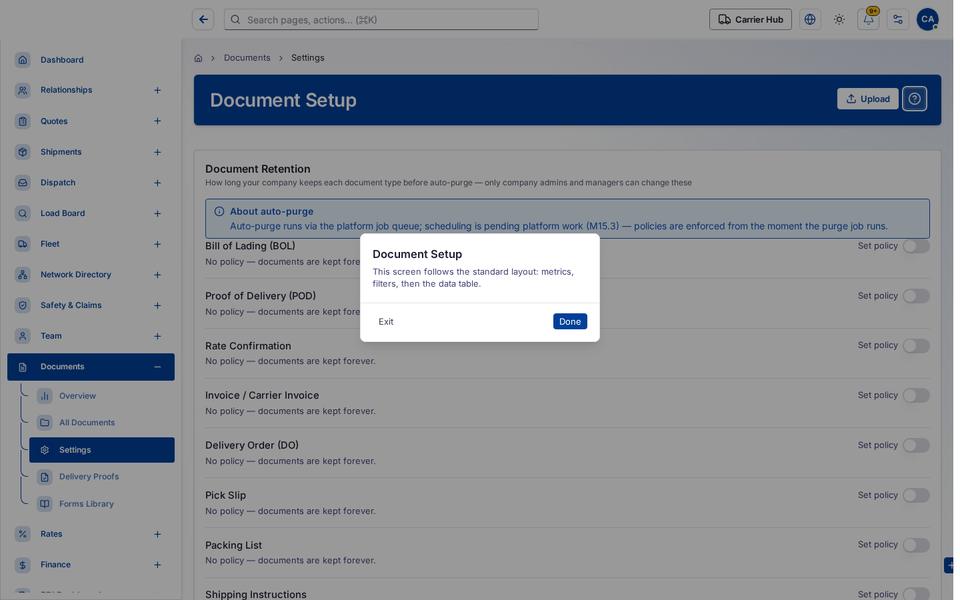This screenshot has height=600, width=960.
Task: Open Delivery Proofs submenu item
Action: pos(102,477)
